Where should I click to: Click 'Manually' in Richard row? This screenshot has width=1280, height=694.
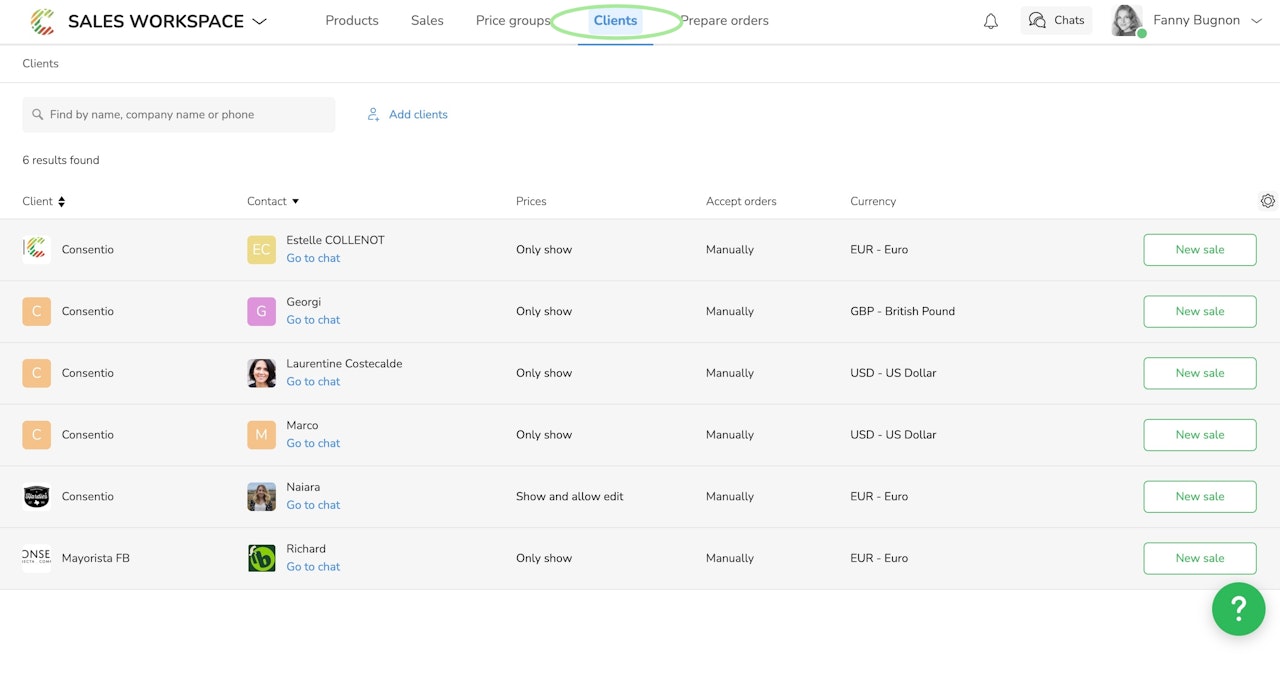pos(729,558)
